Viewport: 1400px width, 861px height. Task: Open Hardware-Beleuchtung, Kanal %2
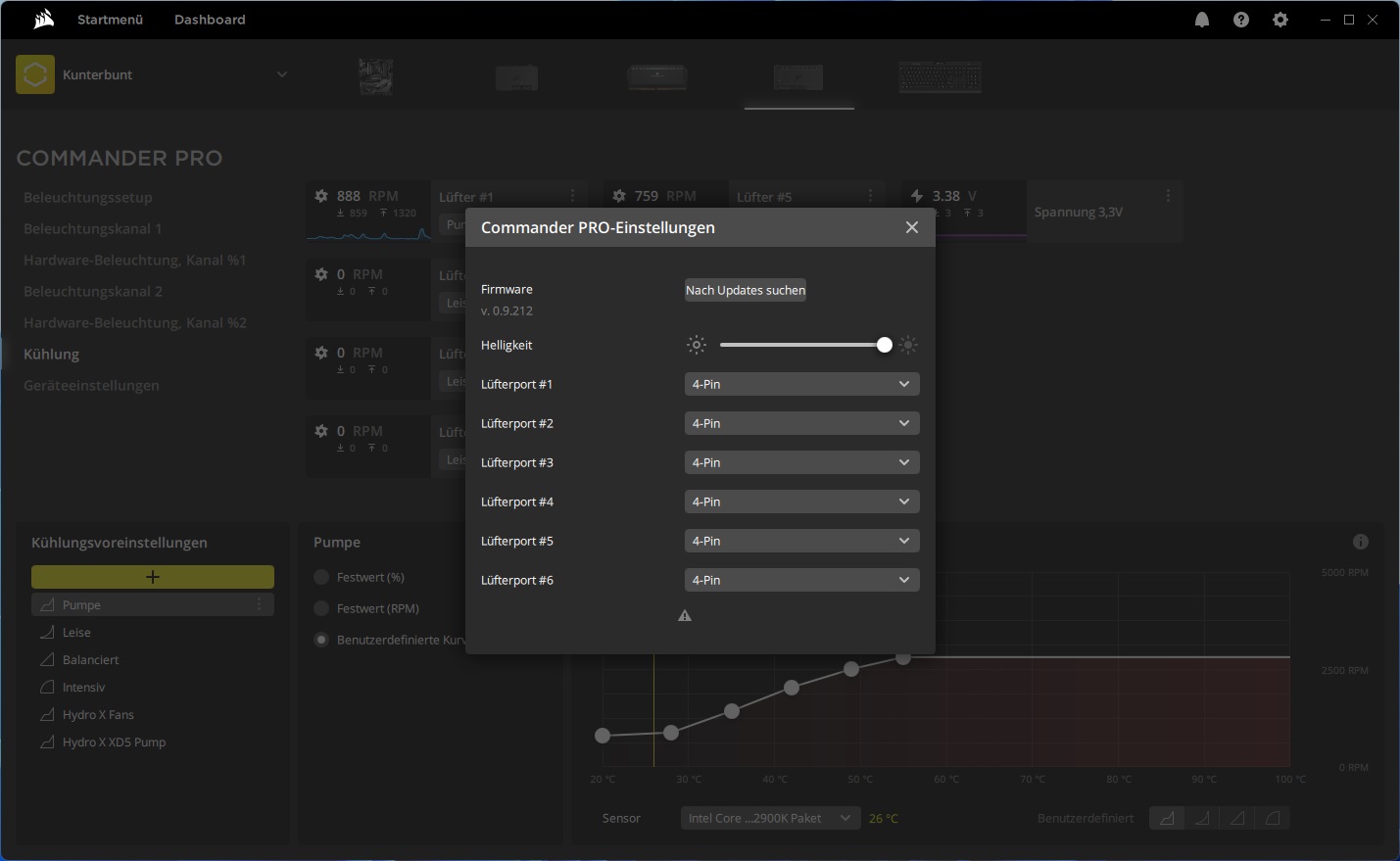pyautogui.click(x=135, y=322)
